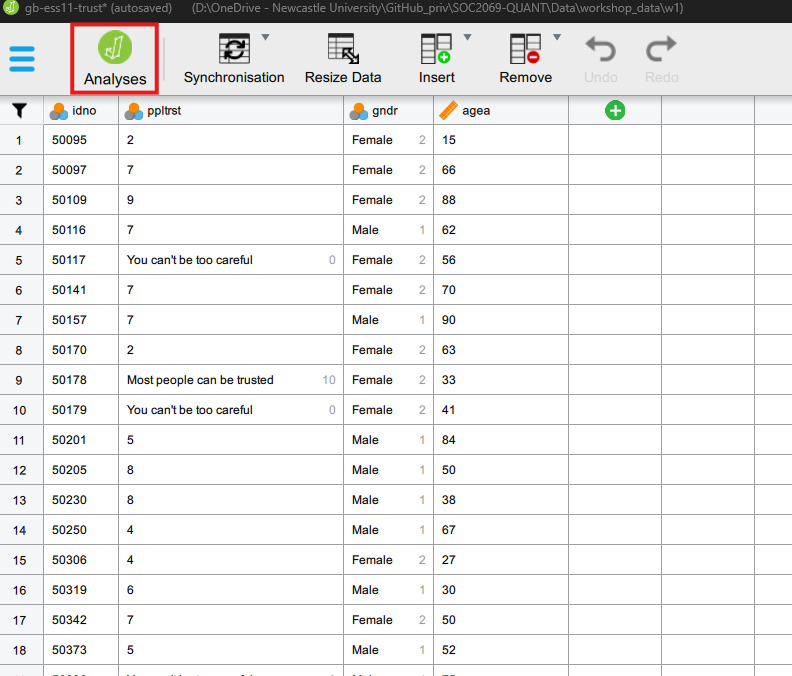The height and width of the screenshot is (676, 792).
Task: Open the hamburger main menu
Action: [22, 59]
